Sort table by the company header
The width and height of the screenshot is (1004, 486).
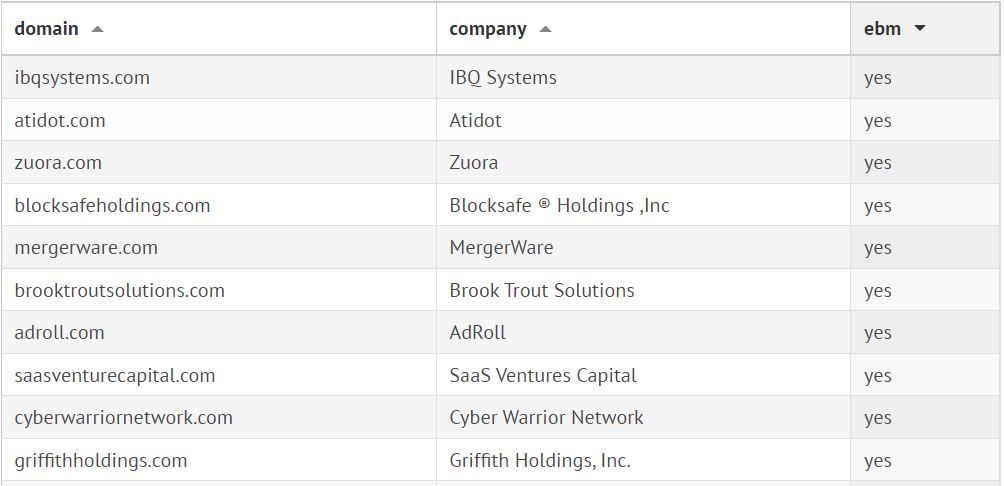point(488,29)
